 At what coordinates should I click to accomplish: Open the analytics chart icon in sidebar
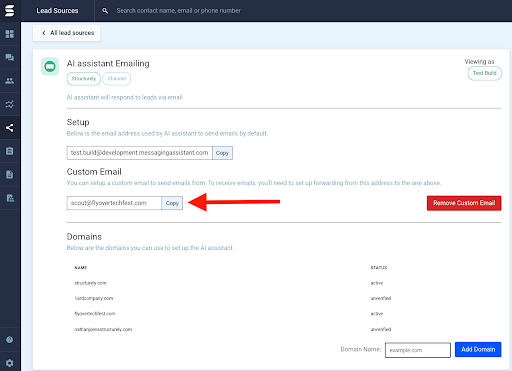tap(10, 104)
